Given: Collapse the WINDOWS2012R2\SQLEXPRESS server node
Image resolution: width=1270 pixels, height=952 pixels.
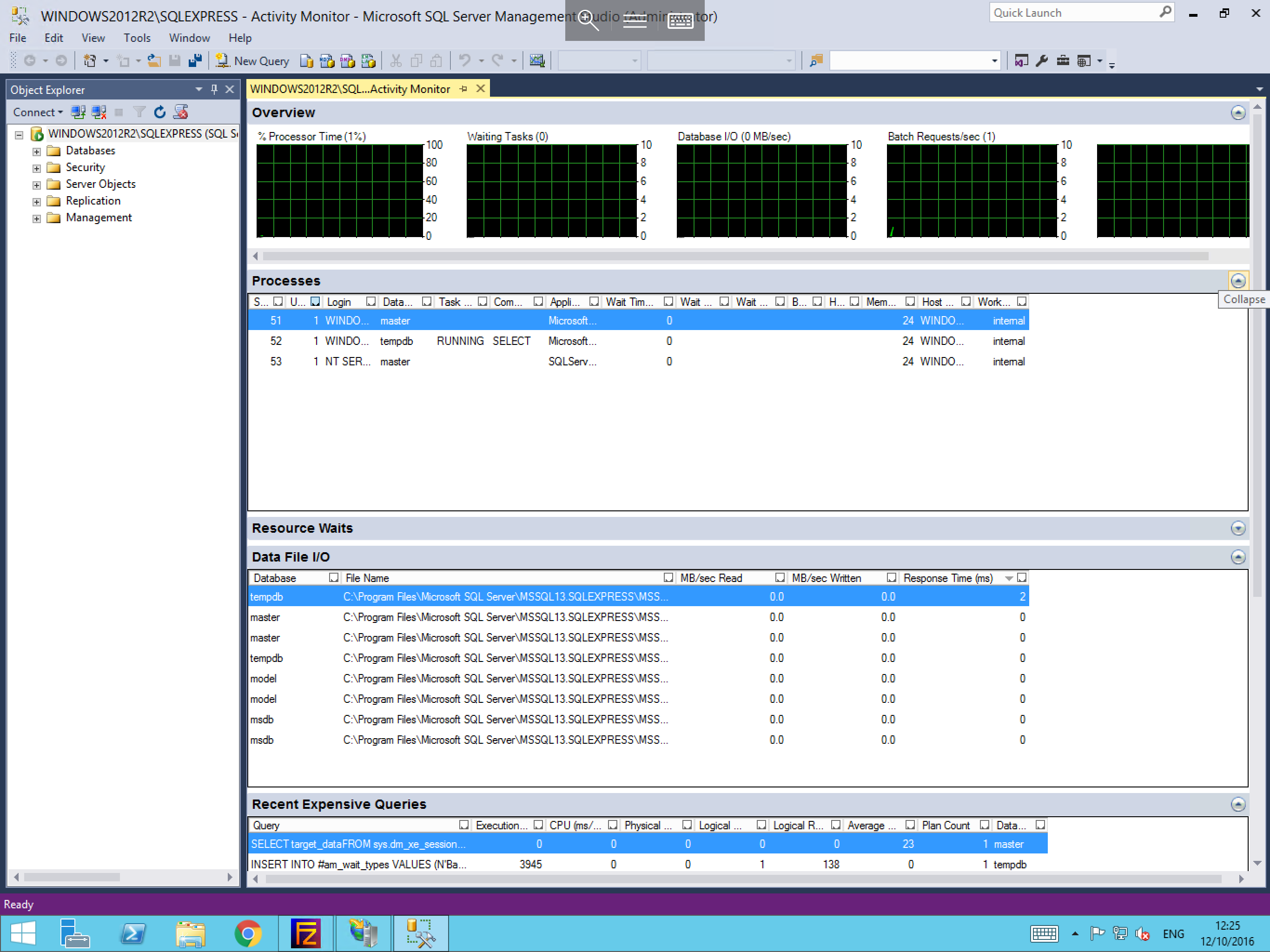Looking at the screenshot, I should [19, 135].
